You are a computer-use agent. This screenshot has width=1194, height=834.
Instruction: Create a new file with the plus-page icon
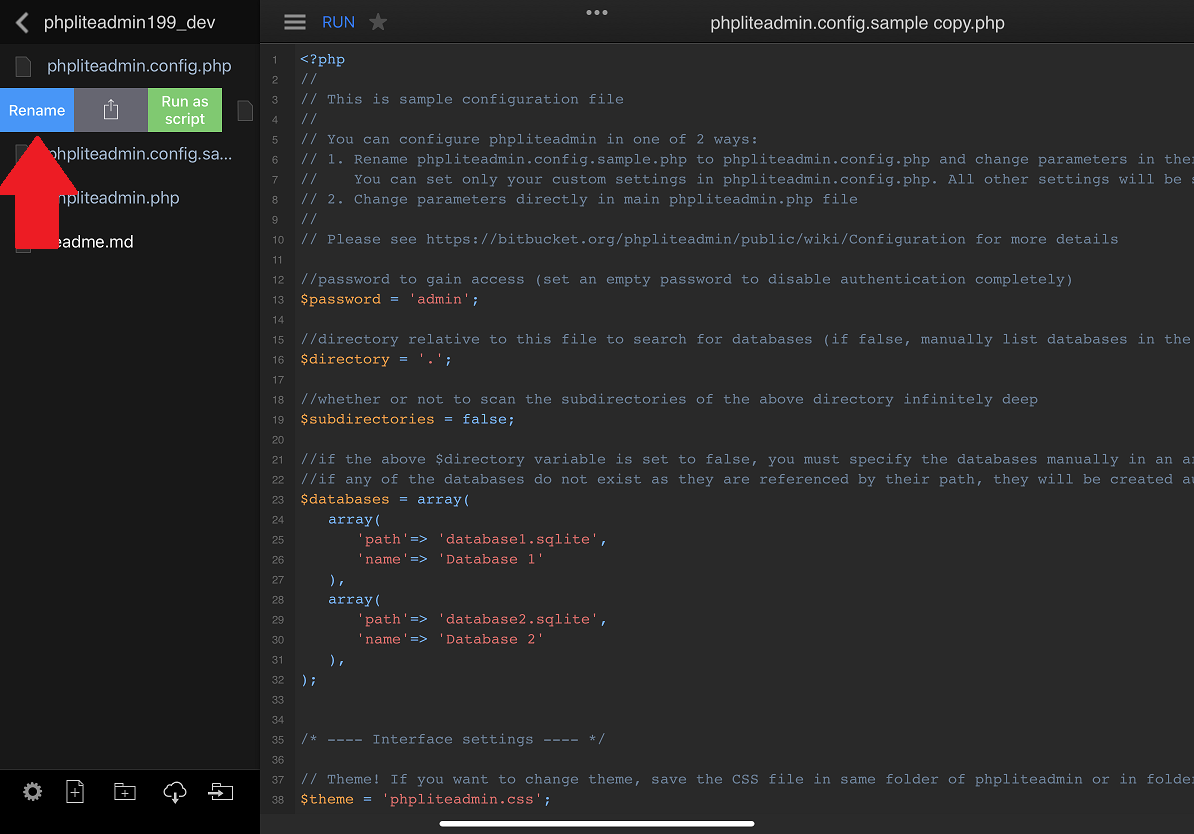(75, 792)
